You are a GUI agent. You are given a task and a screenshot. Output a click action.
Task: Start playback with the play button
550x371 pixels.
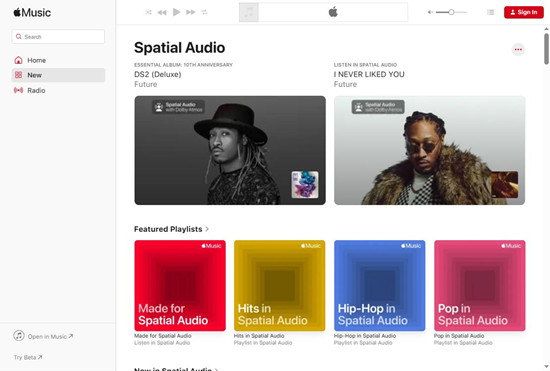pos(176,12)
